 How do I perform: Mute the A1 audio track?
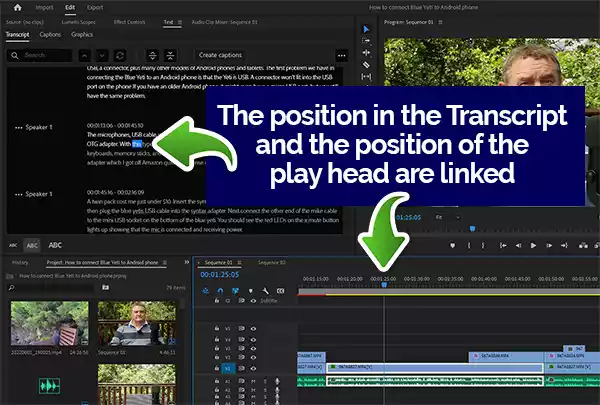click(x=253, y=381)
